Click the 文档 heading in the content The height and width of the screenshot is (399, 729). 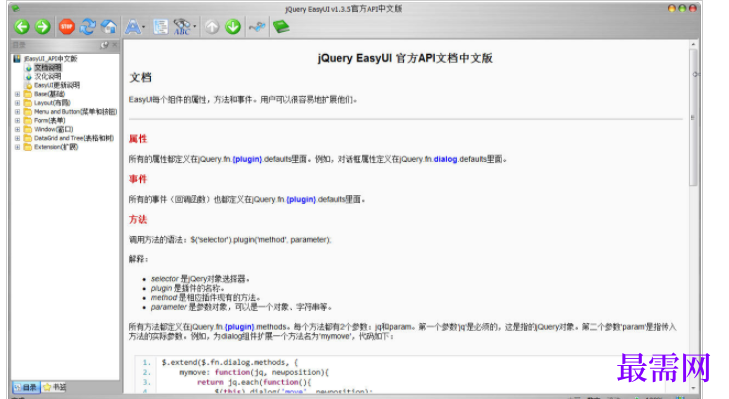pos(140,78)
